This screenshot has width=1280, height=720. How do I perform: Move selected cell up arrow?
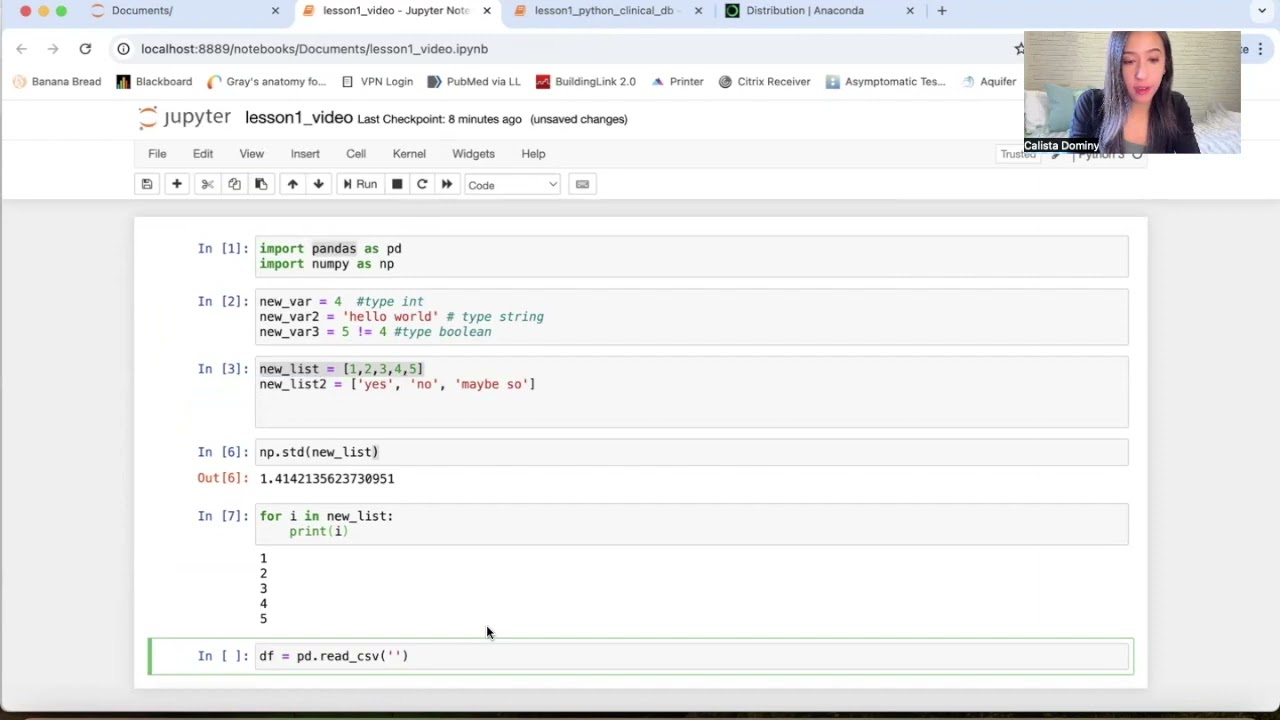tap(292, 184)
